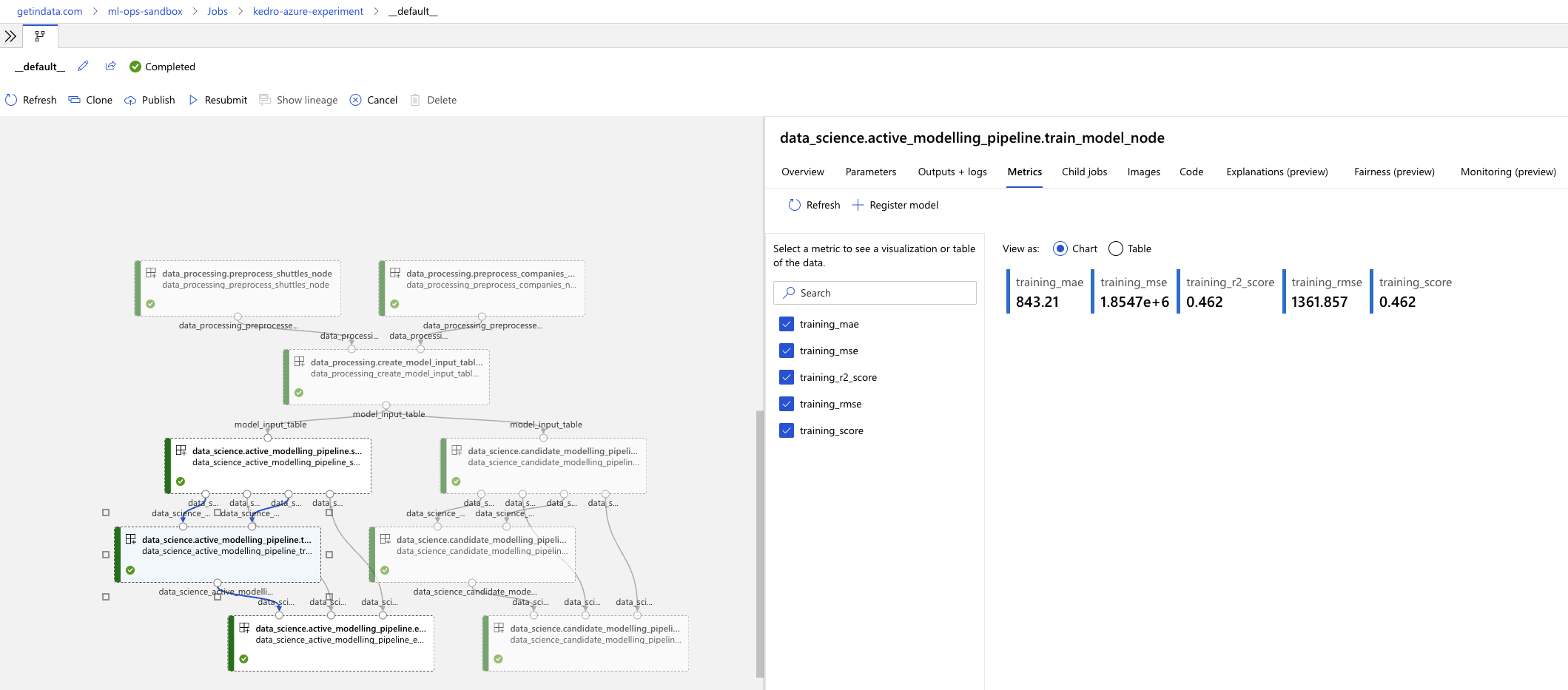Open the Code tab
This screenshot has width=1568, height=690.
click(1191, 172)
